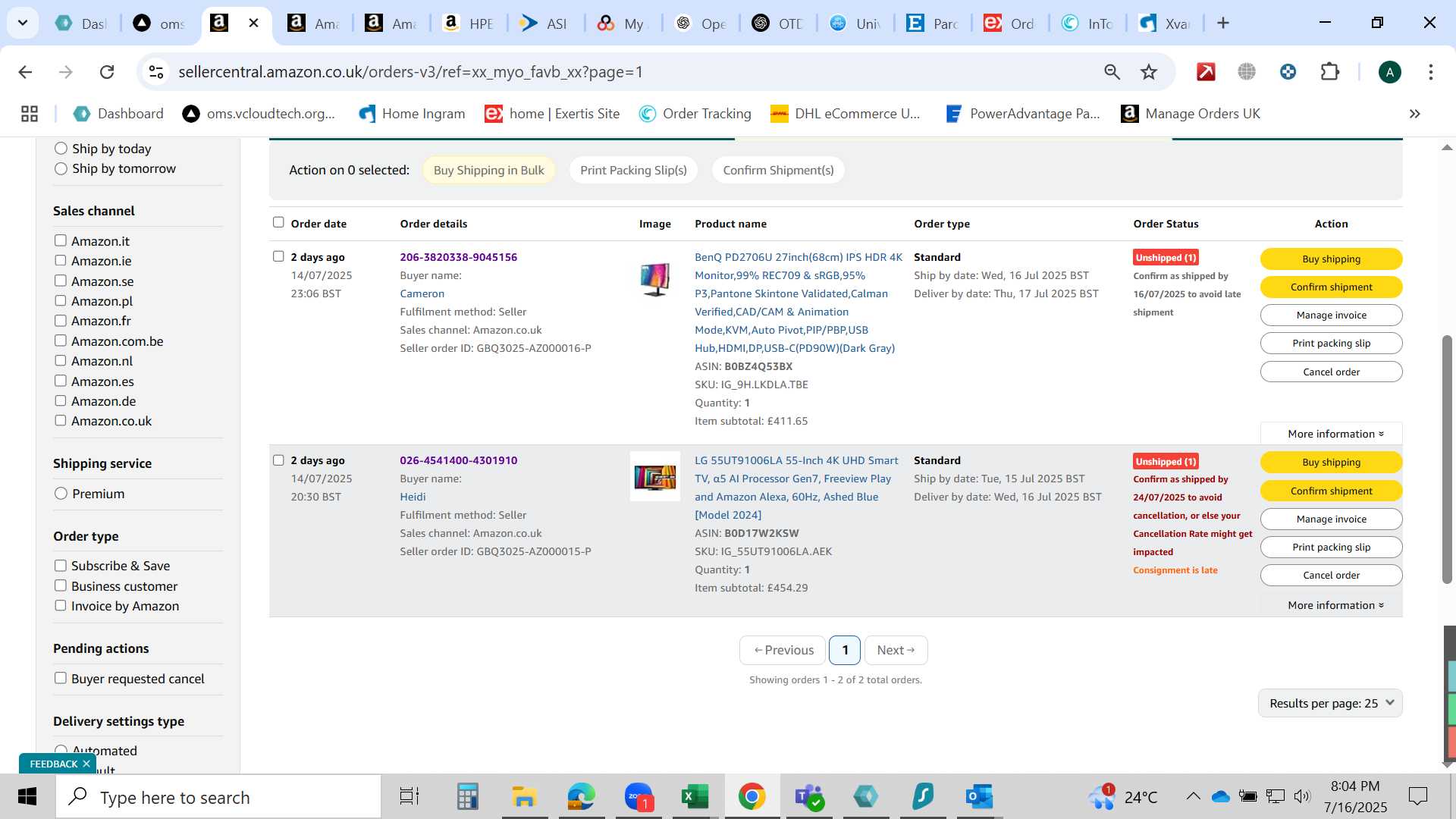Open Results per page dropdown
The width and height of the screenshot is (1456, 819).
coord(1330,703)
